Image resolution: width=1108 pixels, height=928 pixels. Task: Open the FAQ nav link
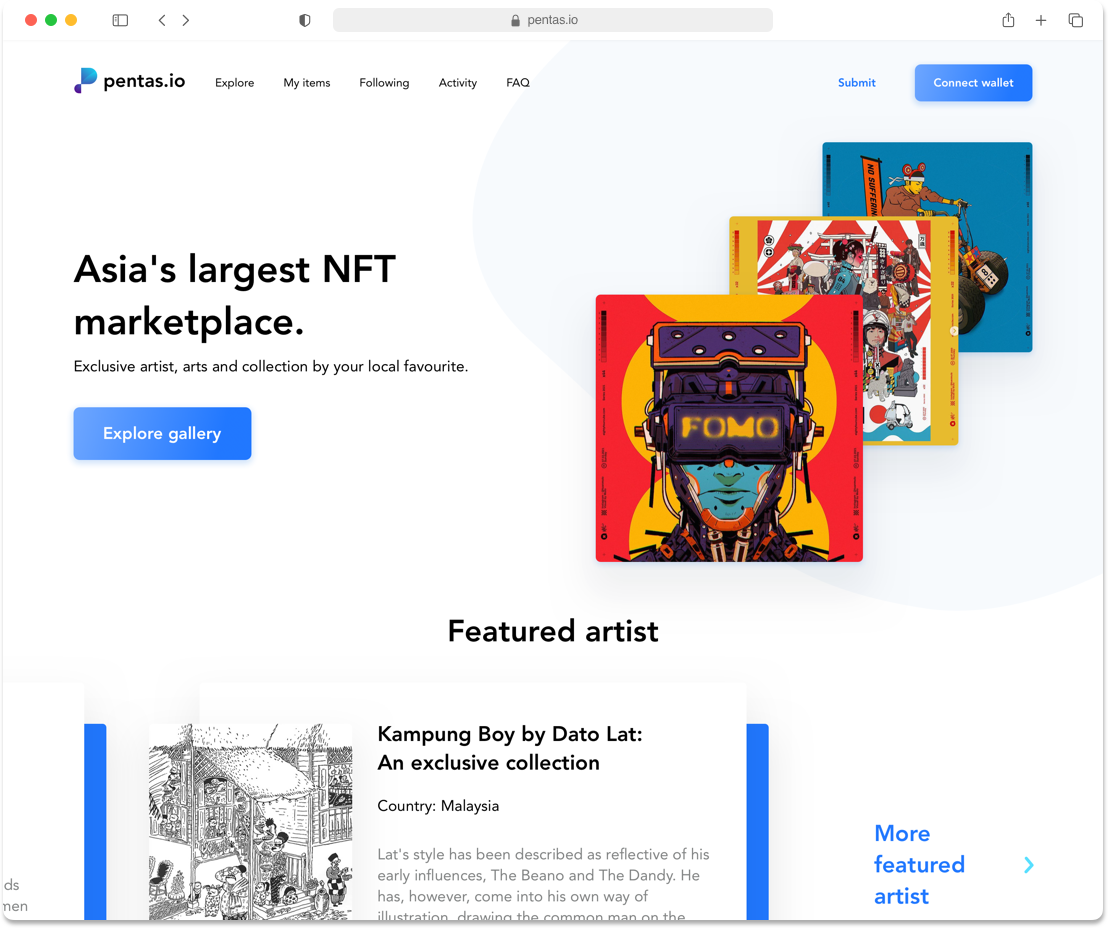pyautogui.click(x=518, y=83)
